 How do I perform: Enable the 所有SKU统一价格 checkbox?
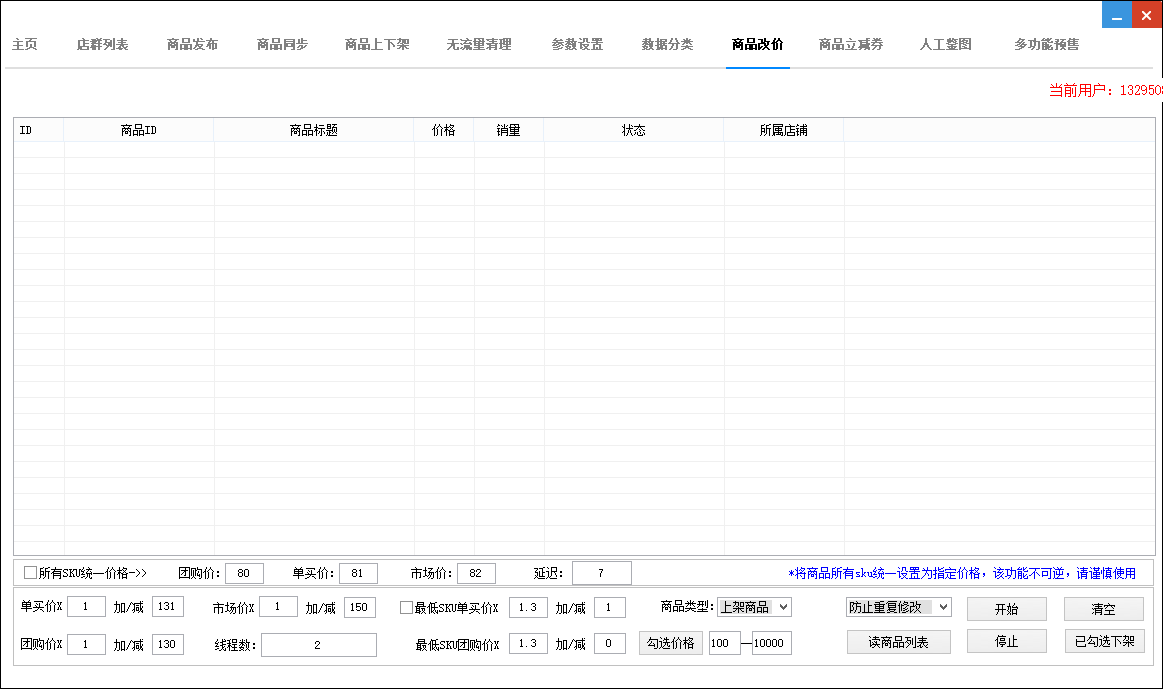(31, 573)
